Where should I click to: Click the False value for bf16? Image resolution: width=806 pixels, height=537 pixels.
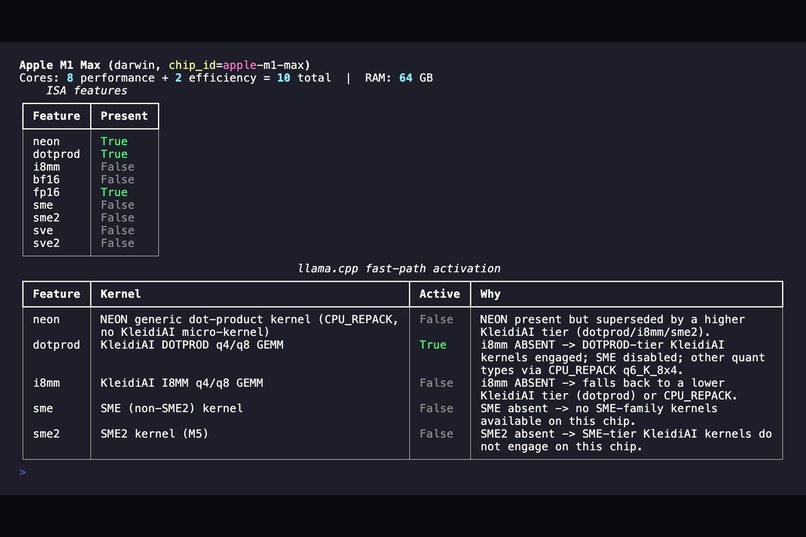pyautogui.click(x=118, y=180)
